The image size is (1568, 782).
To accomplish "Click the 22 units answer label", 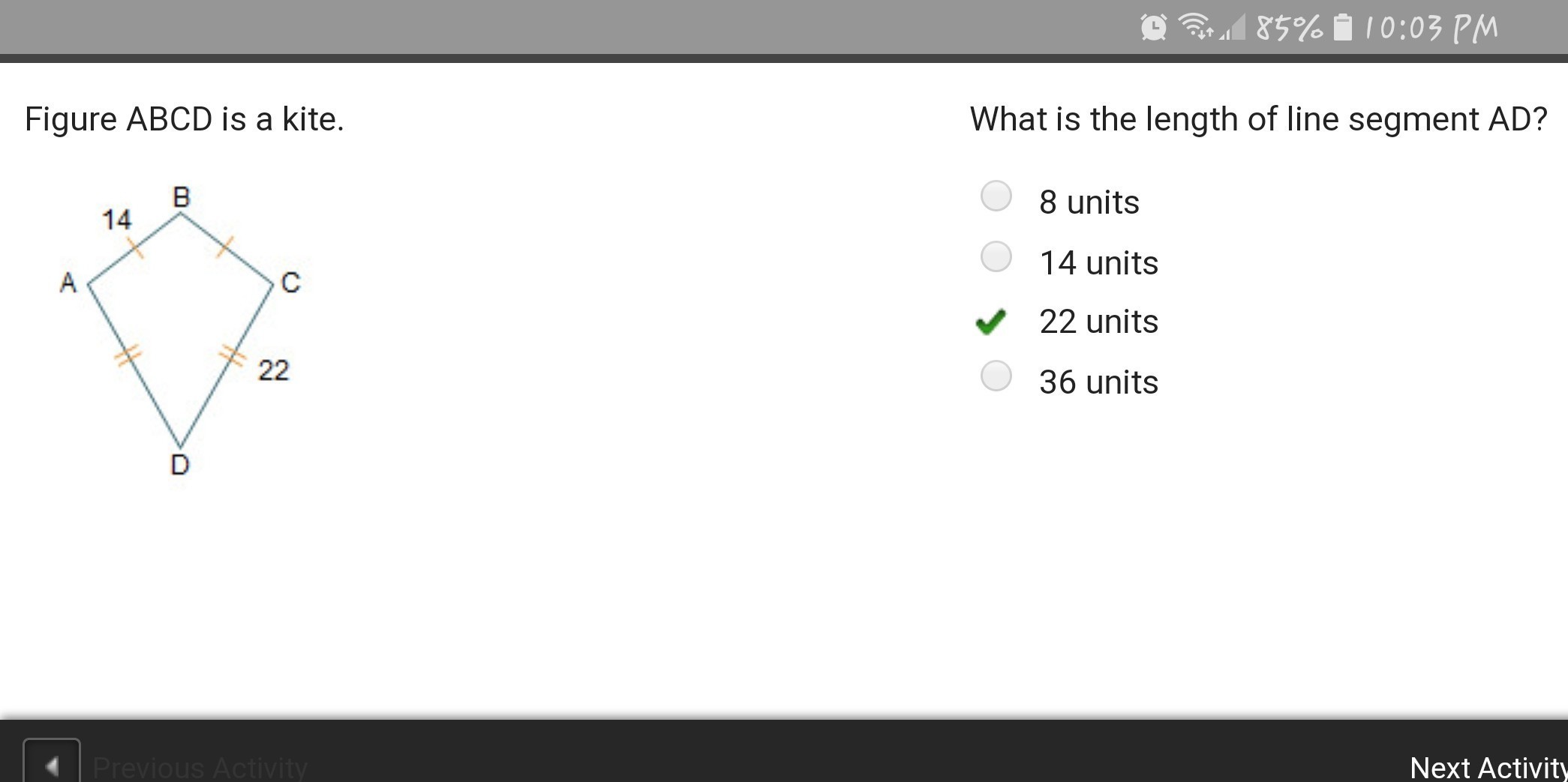I will click(x=1098, y=322).
